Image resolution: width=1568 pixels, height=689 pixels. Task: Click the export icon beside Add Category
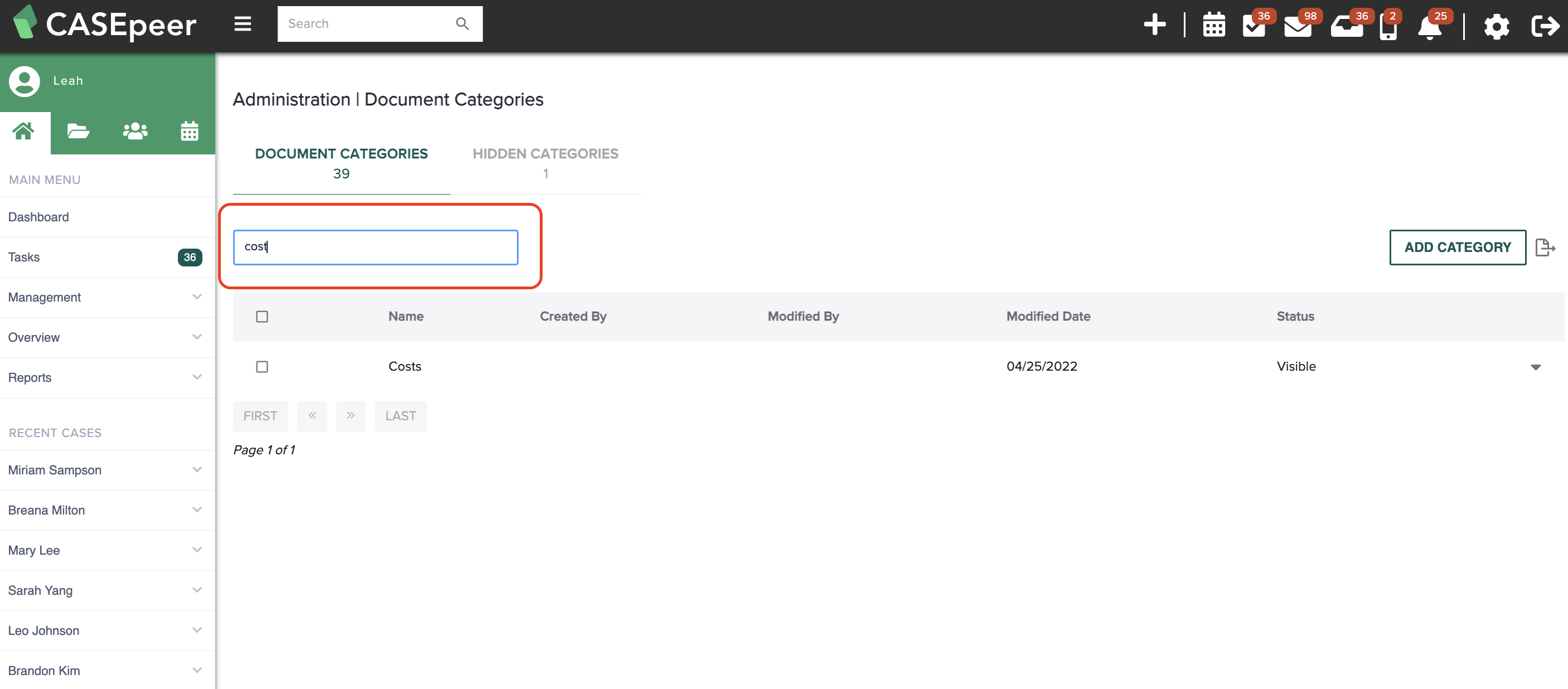tap(1545, 247)
